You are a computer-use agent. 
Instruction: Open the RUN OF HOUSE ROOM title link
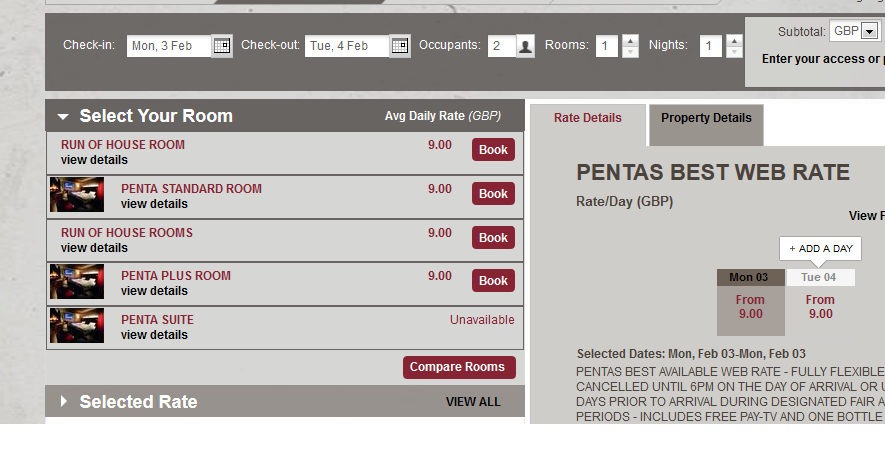[122, 145]
